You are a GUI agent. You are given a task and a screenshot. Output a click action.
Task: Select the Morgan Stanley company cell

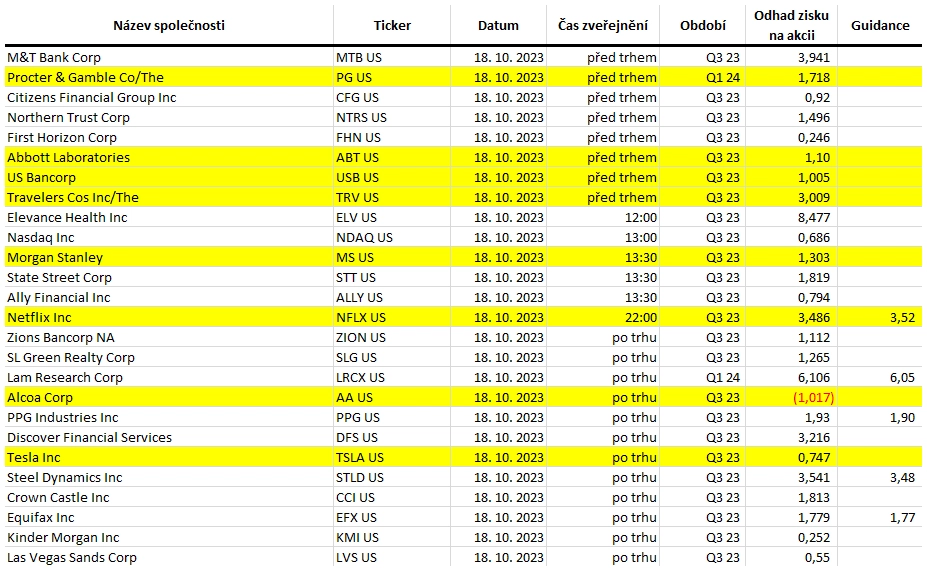(x=169, y=258)
